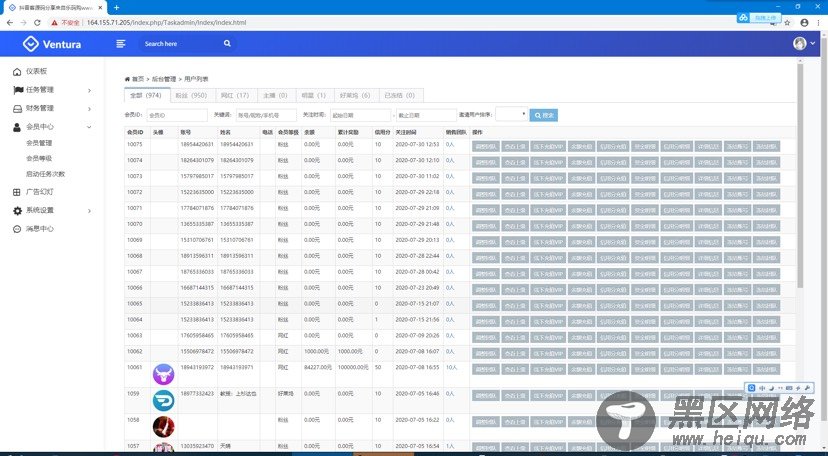
Task: Open the browser profile icon
Action: click(804, 23)
